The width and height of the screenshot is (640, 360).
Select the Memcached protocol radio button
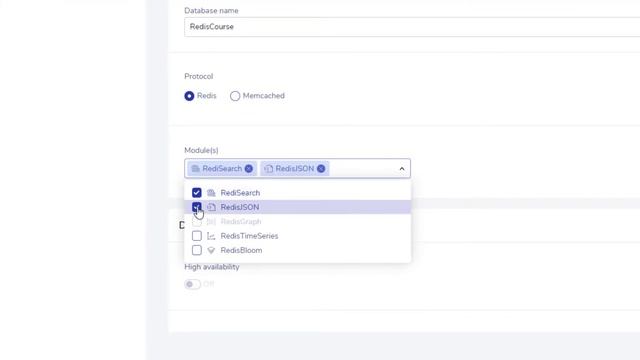[235, 96]
